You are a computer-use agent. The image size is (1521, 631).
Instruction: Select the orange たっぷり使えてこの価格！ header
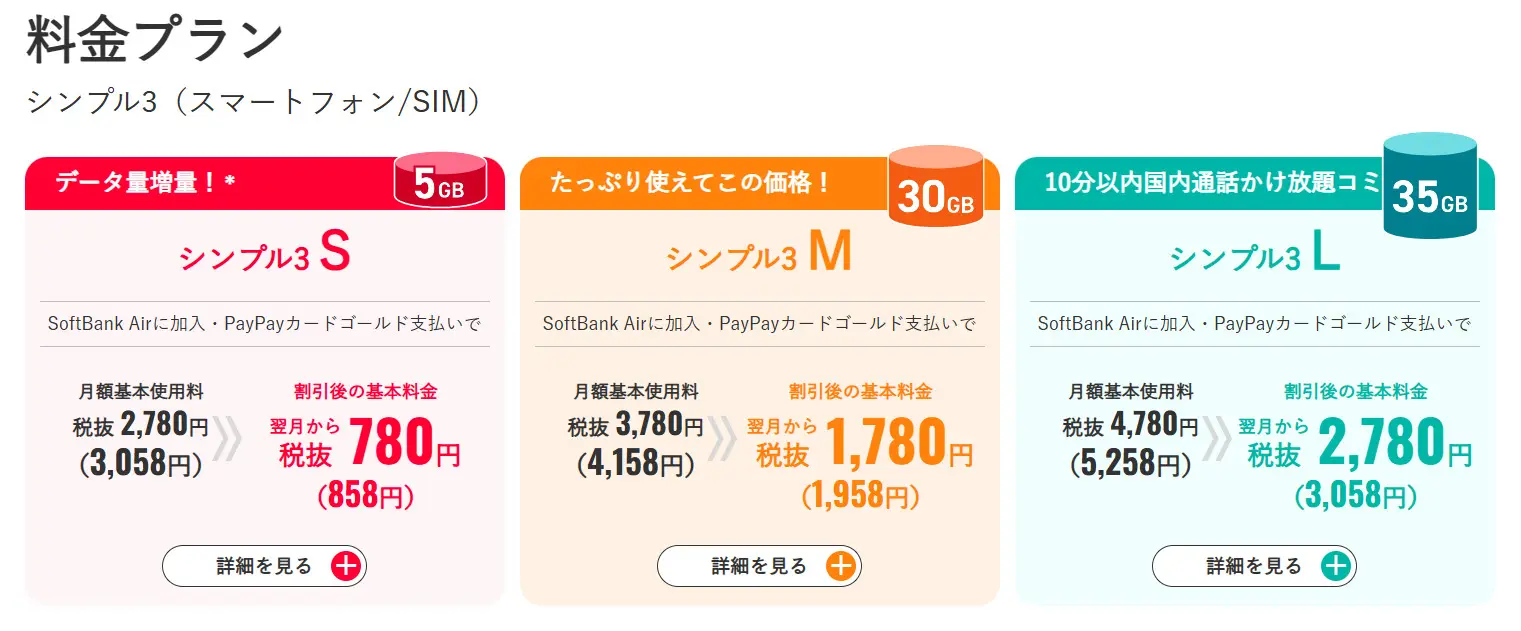(690, 184)
